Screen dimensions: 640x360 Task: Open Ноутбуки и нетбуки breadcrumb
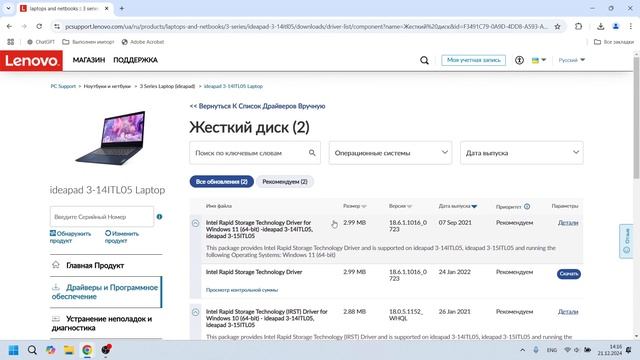click(x=107, y=86)
